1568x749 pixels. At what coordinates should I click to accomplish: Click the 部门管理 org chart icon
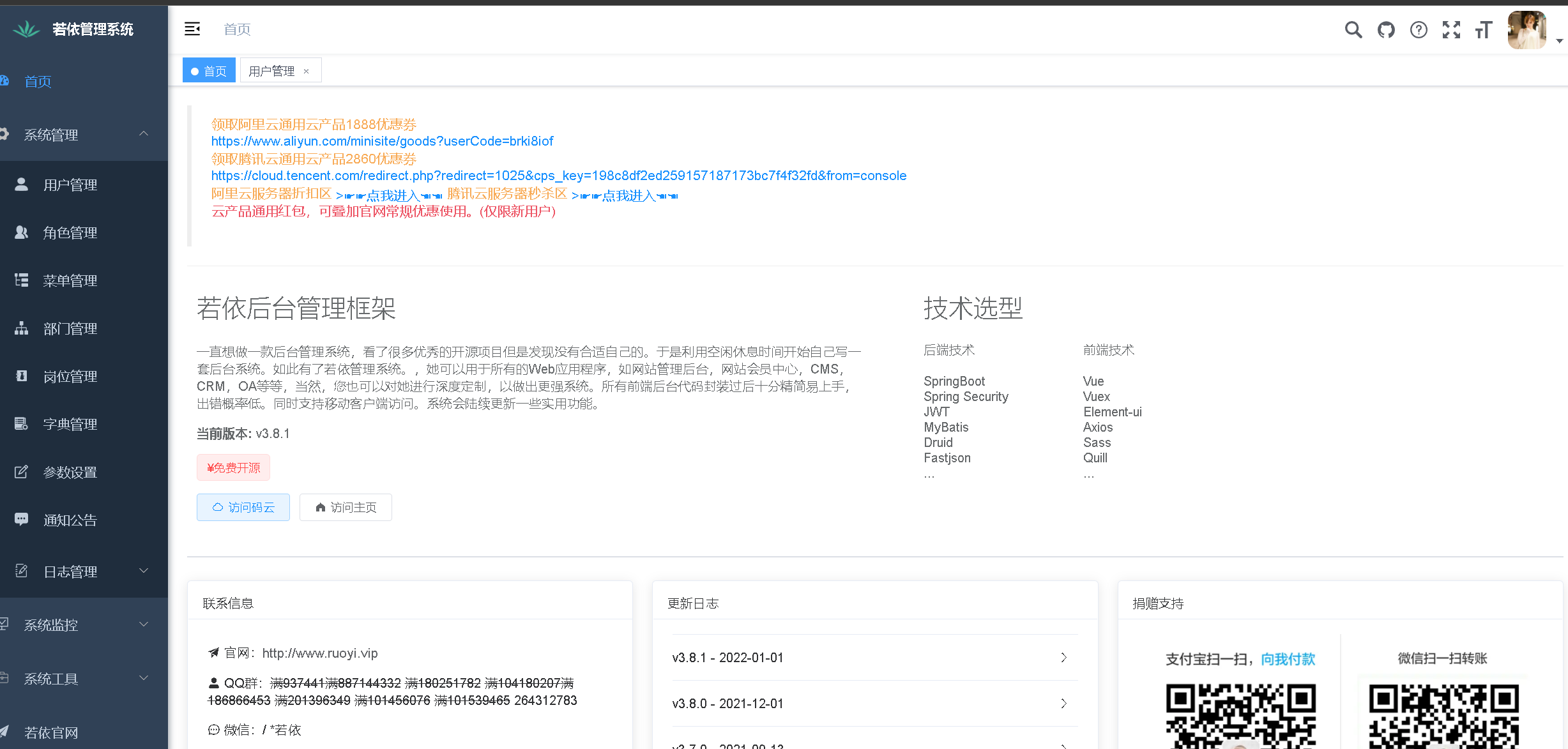coord(21,328)
